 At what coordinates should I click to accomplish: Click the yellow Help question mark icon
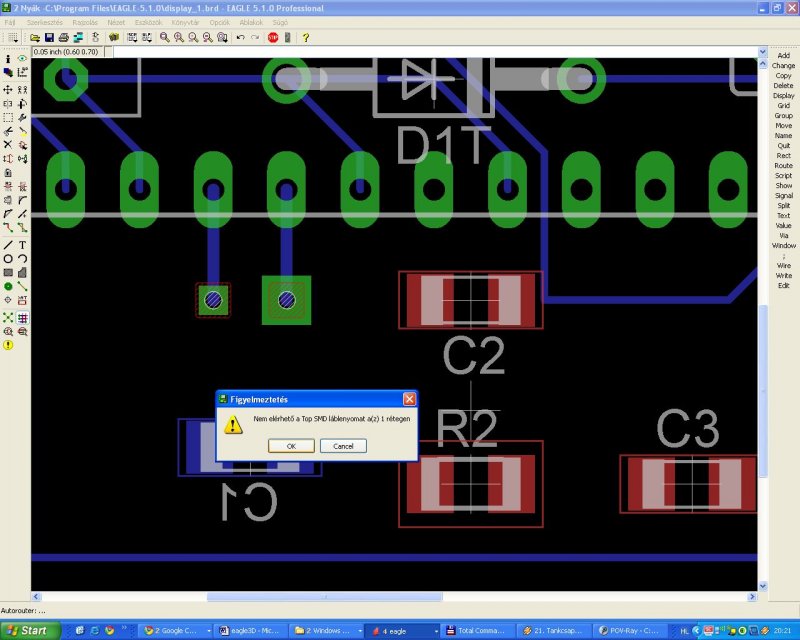click(306, 37)
